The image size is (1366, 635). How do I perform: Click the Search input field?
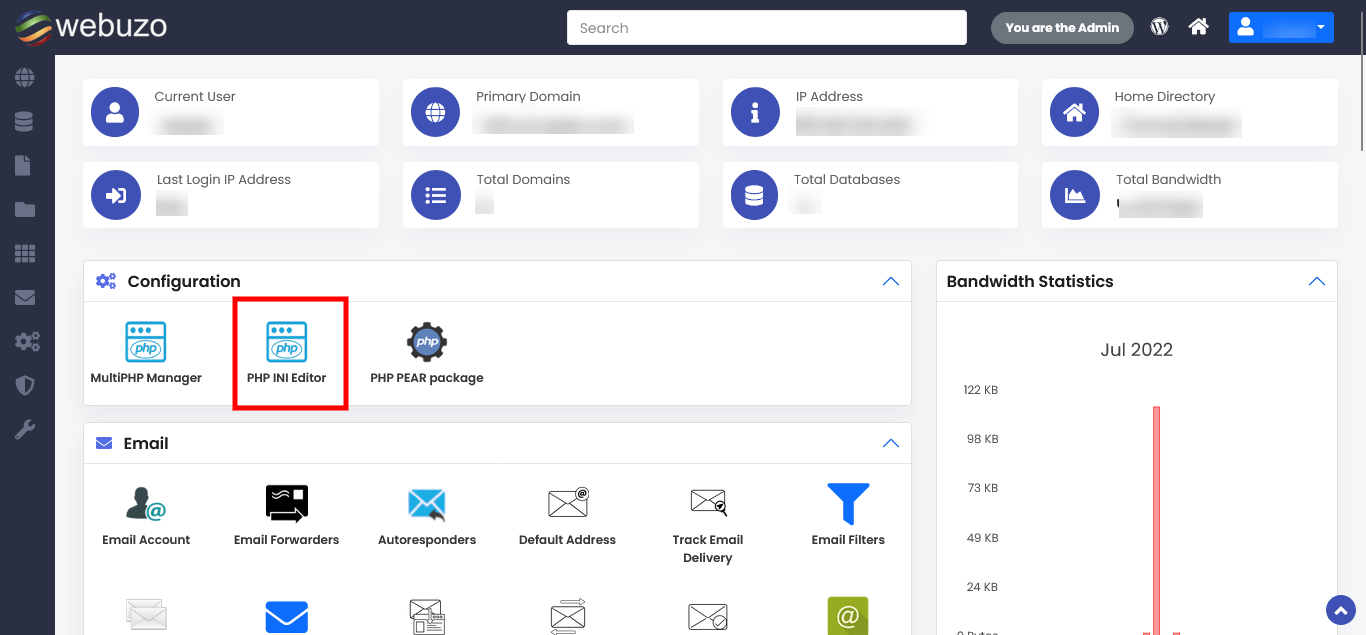coord(766,28)
